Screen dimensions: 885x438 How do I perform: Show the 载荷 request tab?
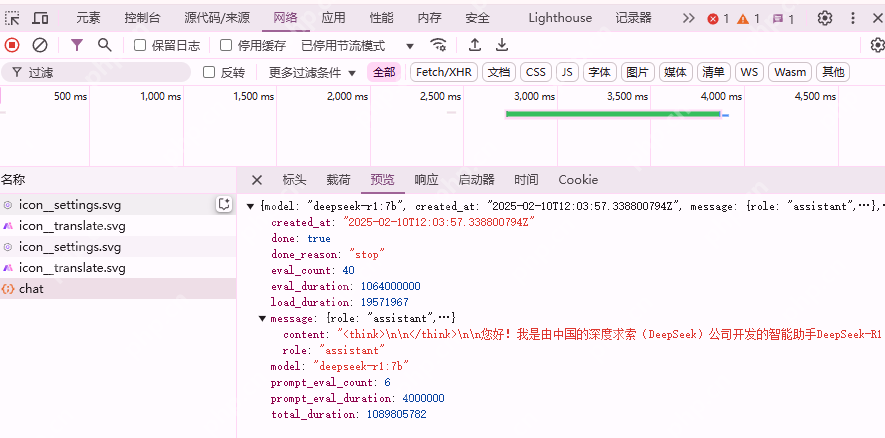[338, 180]
